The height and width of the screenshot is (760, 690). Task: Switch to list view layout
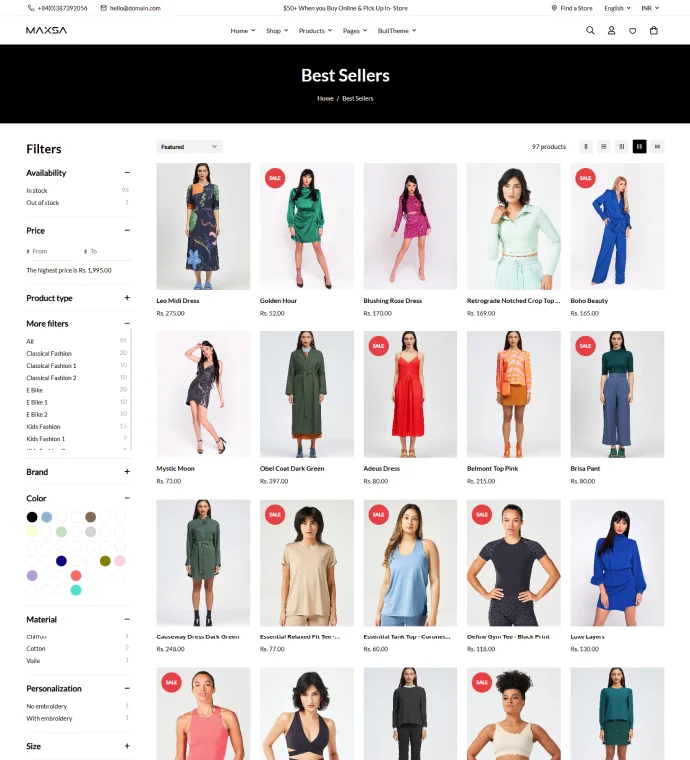click(x=604, y=146)
